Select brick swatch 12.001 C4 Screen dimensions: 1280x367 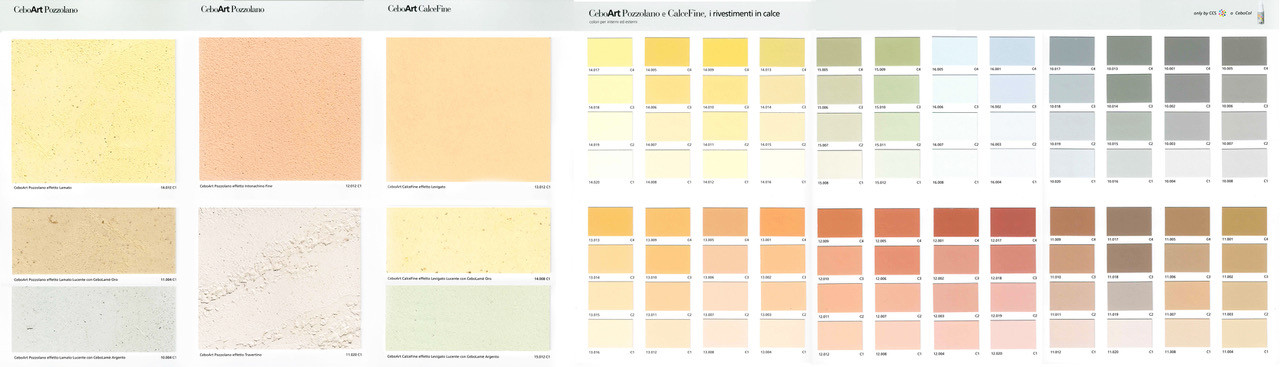(955, 222)
